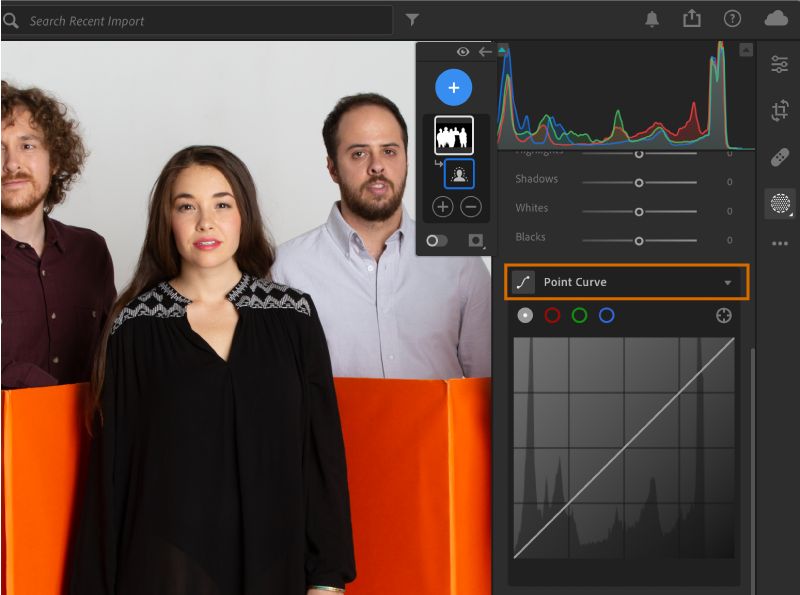Select the red curve channel
Viewport: 800px width, 595px height.
[552, 315]
